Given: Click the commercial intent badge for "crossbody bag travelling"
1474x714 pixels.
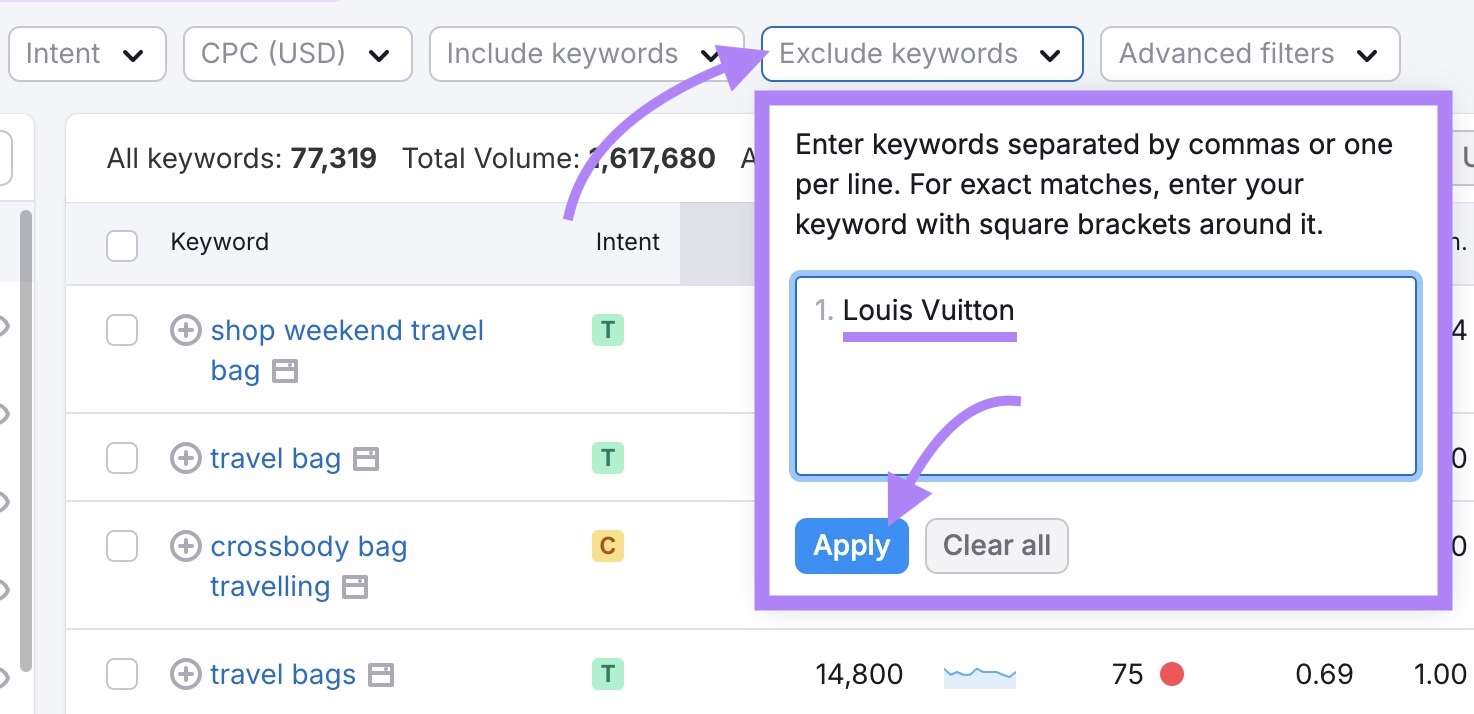Looking at the screenshot, I should pos(607,546).
